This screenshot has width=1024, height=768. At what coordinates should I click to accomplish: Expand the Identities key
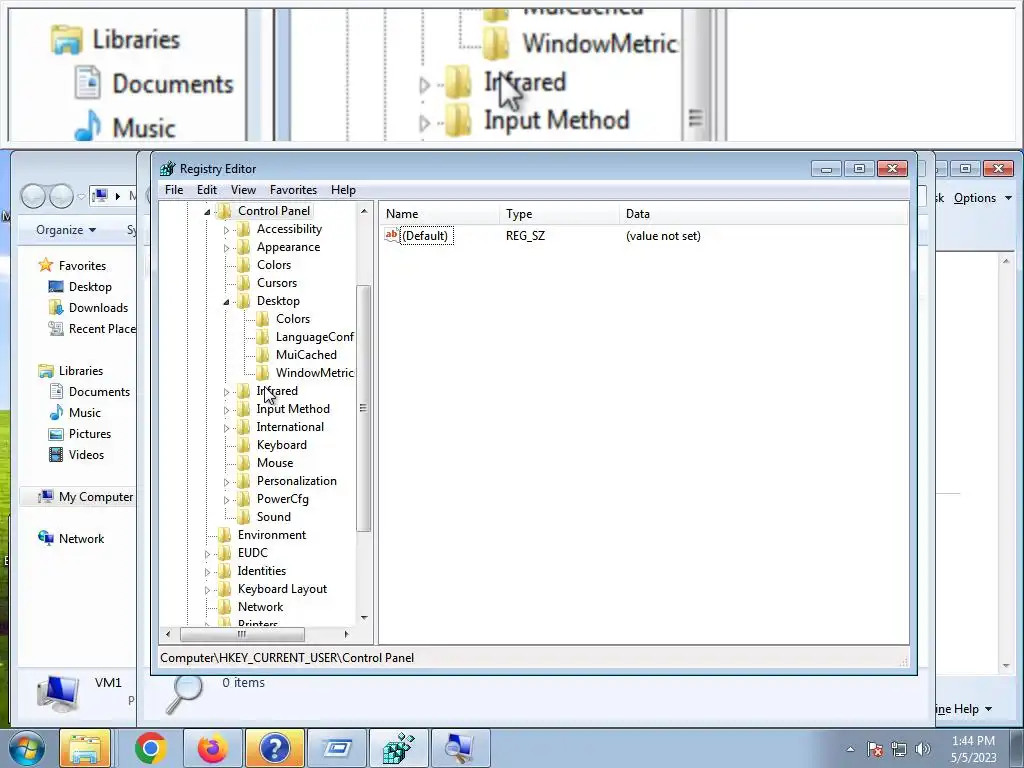point(207,571)
